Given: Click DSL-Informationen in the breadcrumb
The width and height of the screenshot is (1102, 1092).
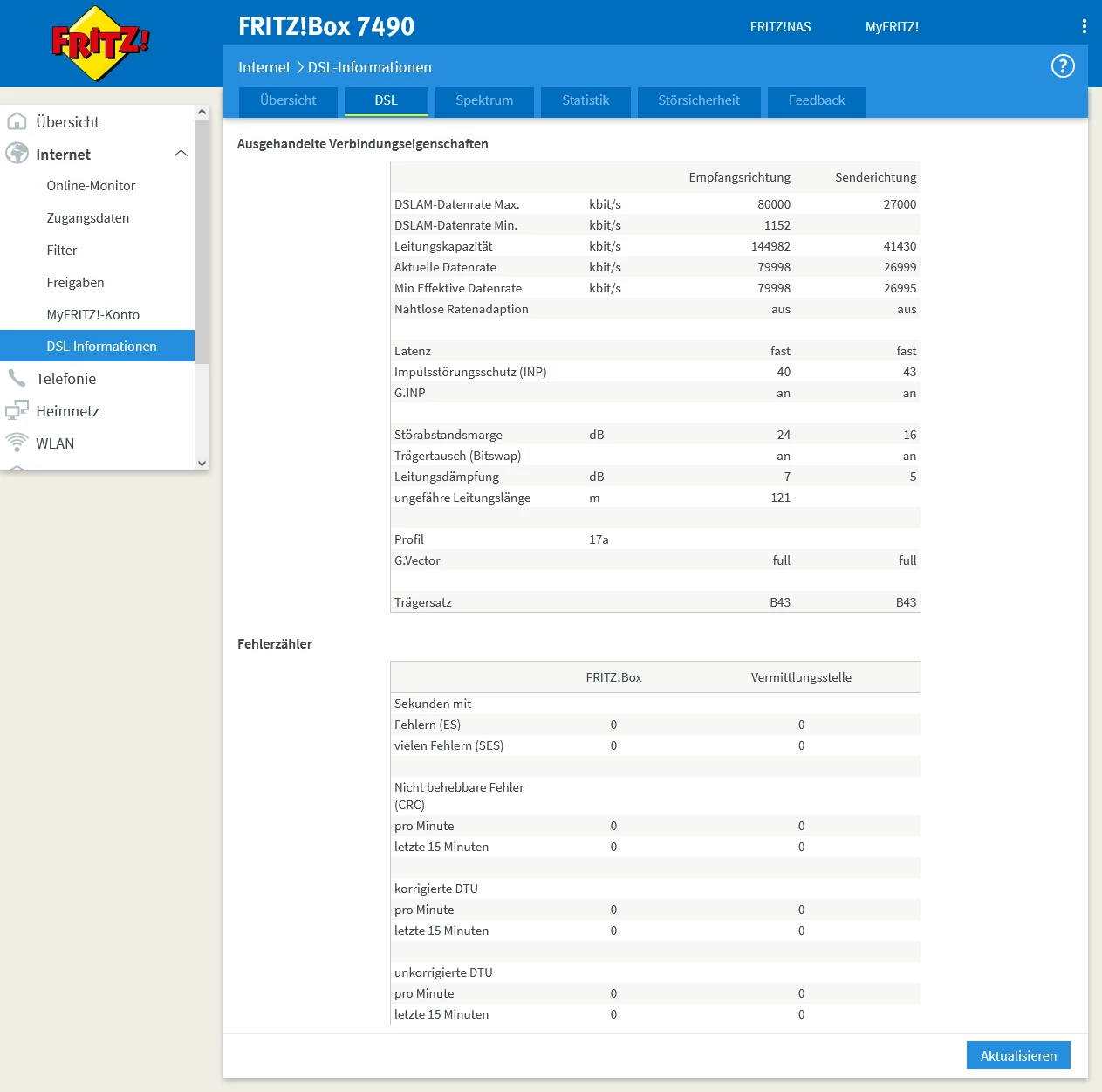Looking at the screenshot, I should pos(369,67).
